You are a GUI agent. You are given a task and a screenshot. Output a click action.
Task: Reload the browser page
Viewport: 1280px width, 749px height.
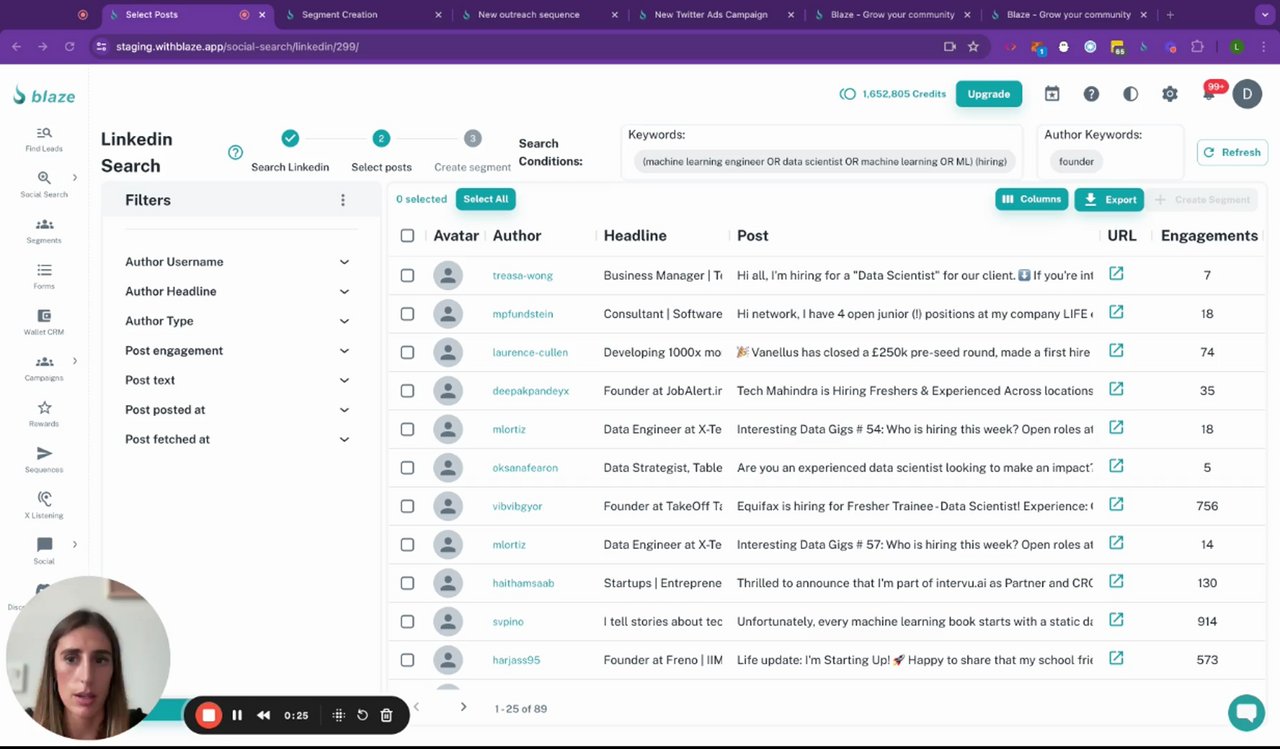[69, 47]
